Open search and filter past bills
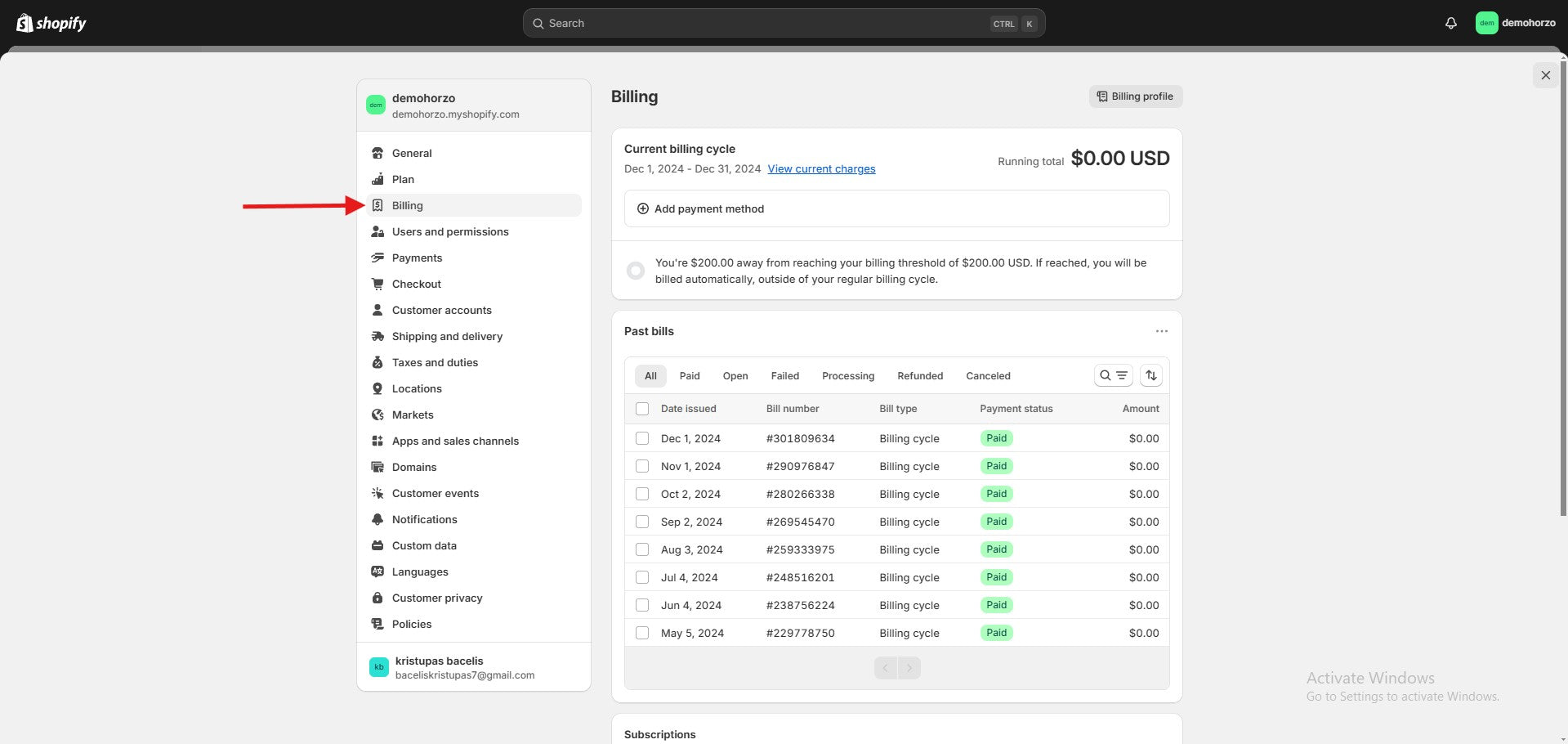Image resolution: width=1568 pixels, height=744 pixels. (1113, 375)
